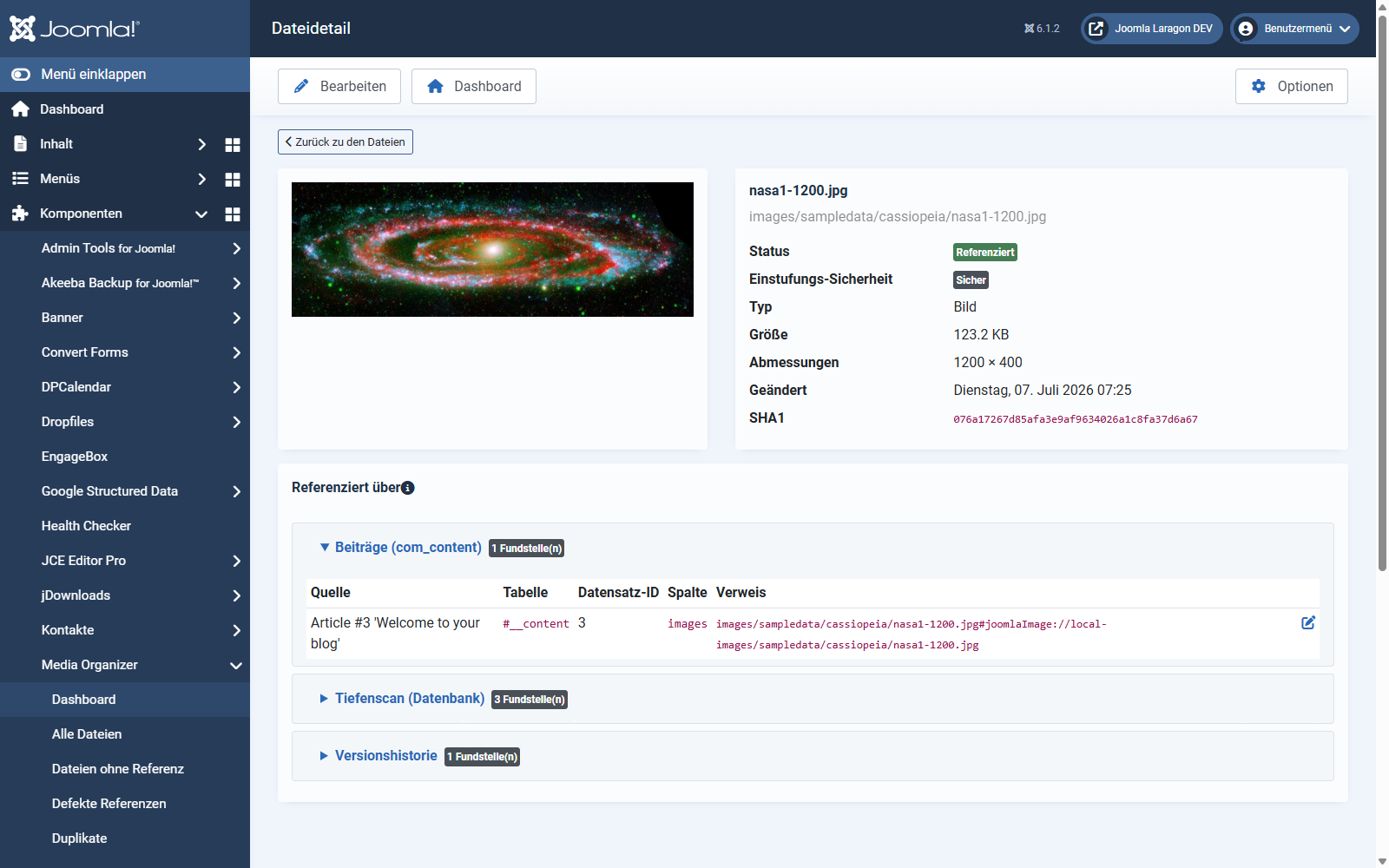Click the Joomla! logo
Screen dimensions: 1389x868
[74, 29]
